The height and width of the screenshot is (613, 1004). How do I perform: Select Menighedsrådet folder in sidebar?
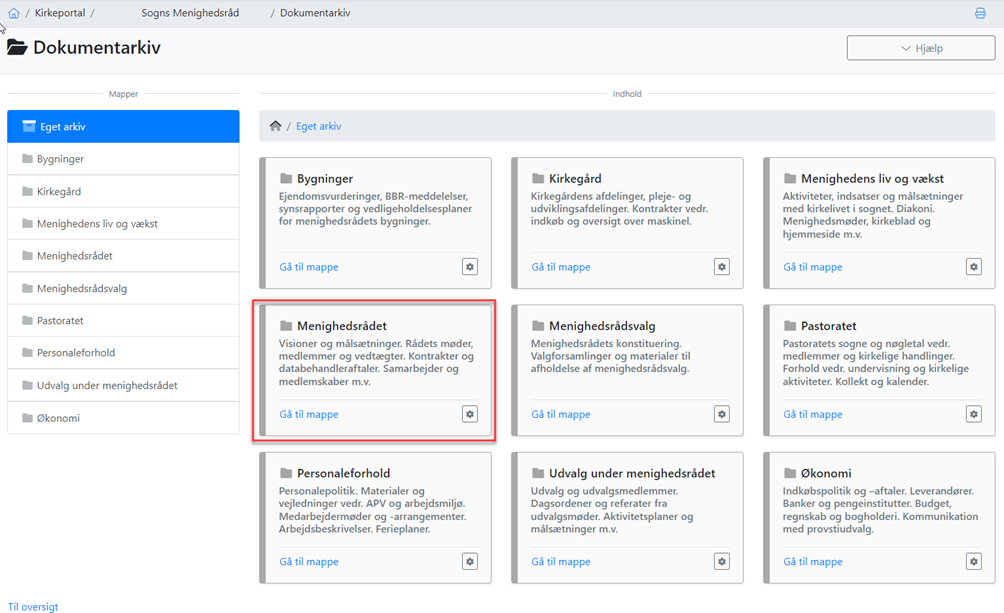[123, 256]
